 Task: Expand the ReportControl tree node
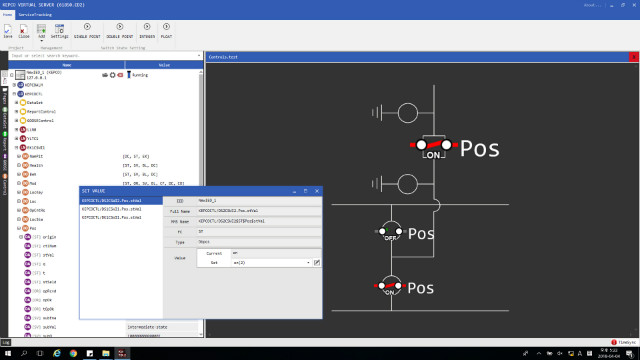(x=17, y=111)
